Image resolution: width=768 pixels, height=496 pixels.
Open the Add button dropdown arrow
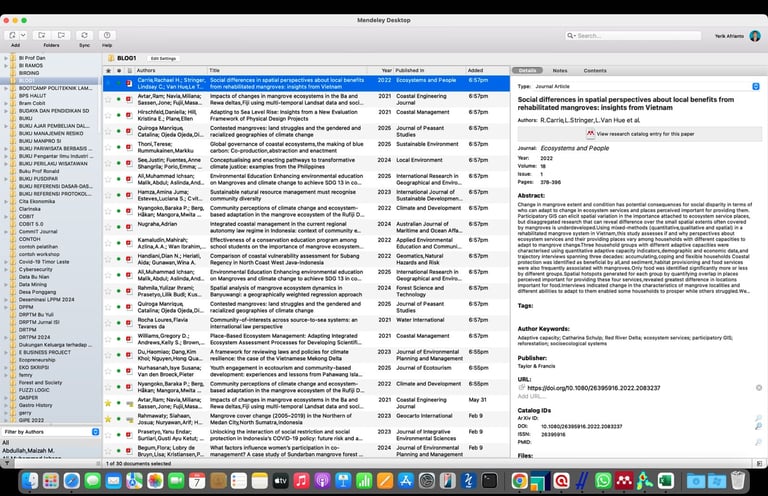(x=23, y=35)
